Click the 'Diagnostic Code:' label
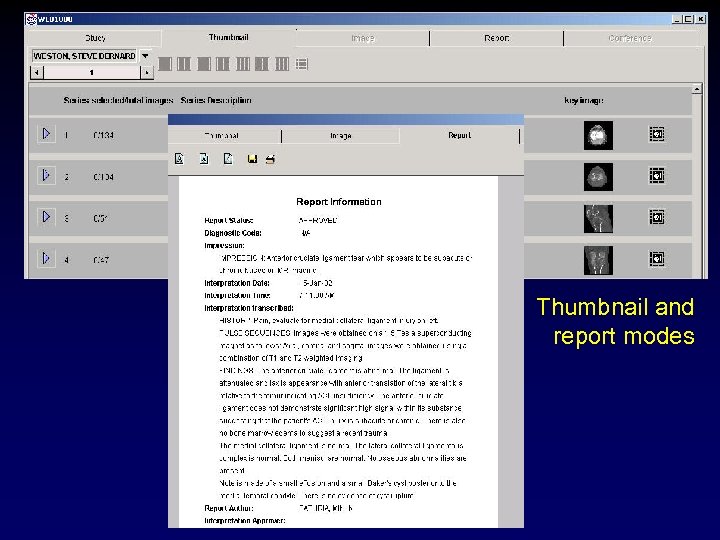Screen dimensions: 720x540 coord(233,233)
